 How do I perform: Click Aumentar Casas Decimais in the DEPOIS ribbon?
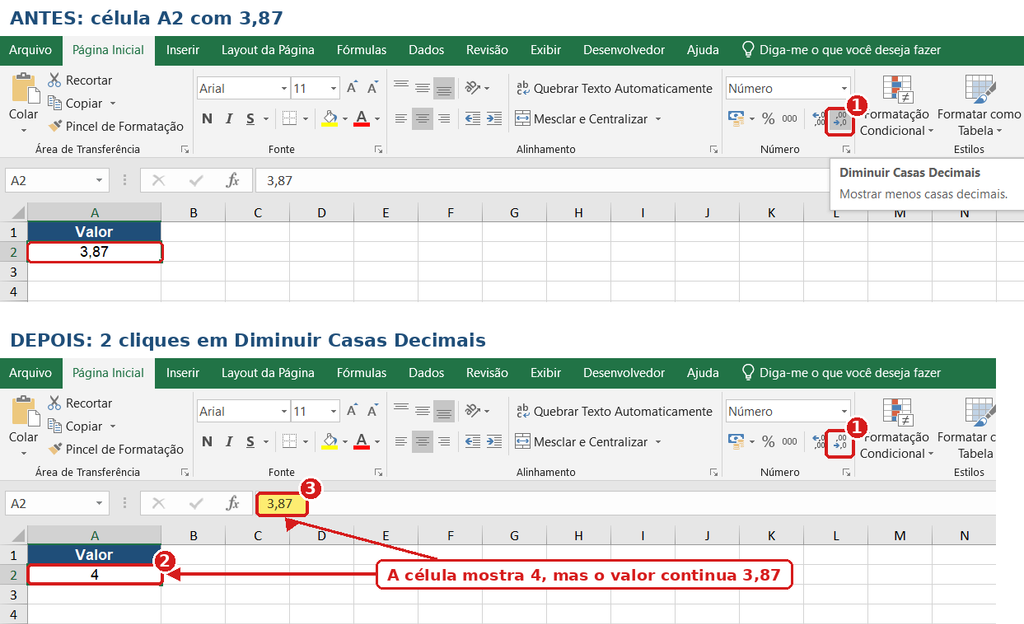[819, 443]
